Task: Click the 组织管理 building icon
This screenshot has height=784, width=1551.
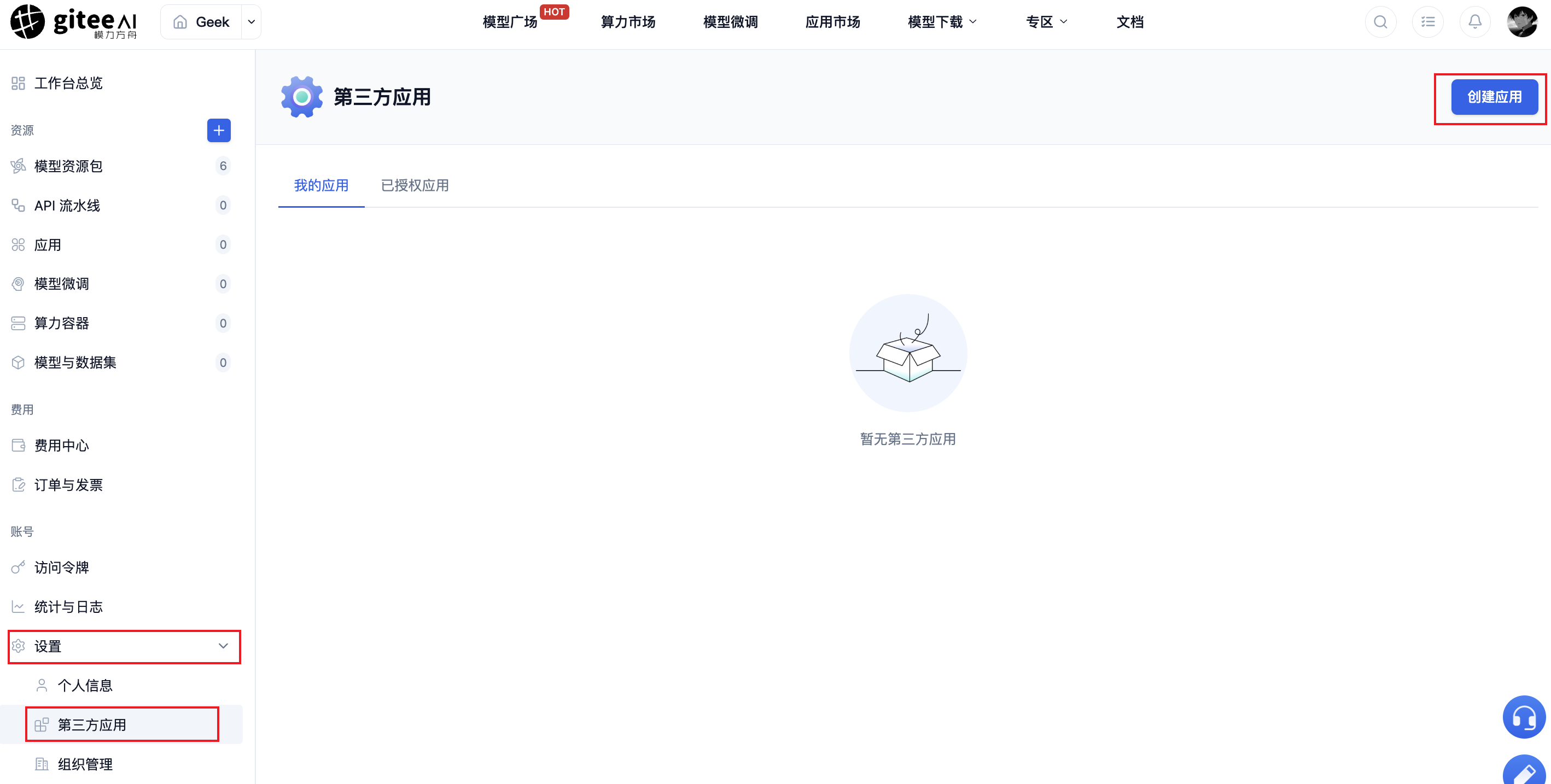Action: 42,764
